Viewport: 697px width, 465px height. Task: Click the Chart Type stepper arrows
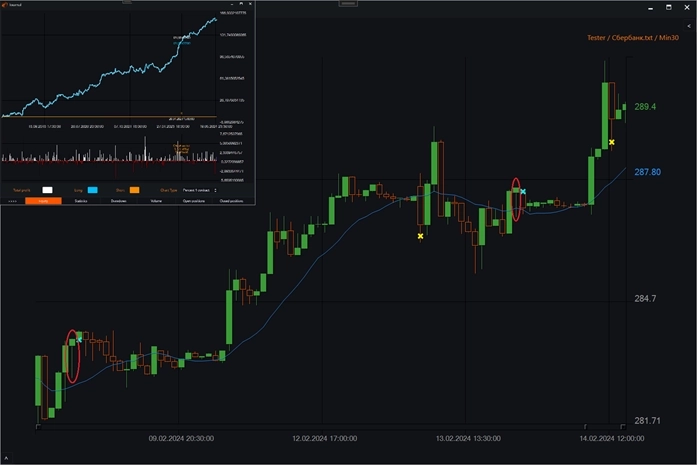click(x=216, y=190)
